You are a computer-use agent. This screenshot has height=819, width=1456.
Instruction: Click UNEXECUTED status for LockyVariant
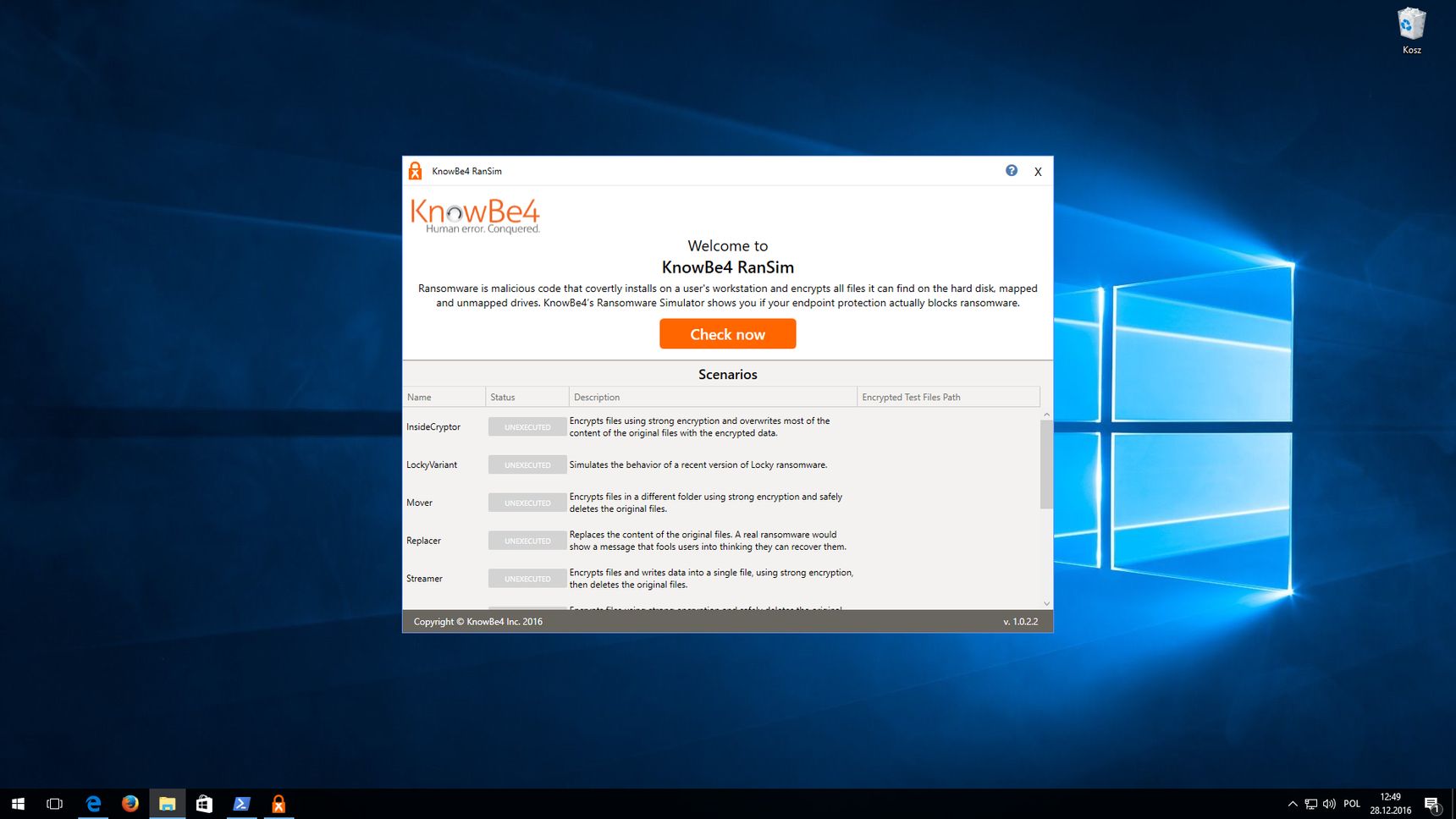(527, 465)
